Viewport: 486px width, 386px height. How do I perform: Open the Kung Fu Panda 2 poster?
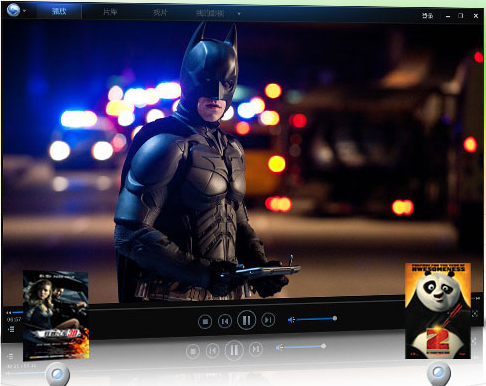click(438, 311)
